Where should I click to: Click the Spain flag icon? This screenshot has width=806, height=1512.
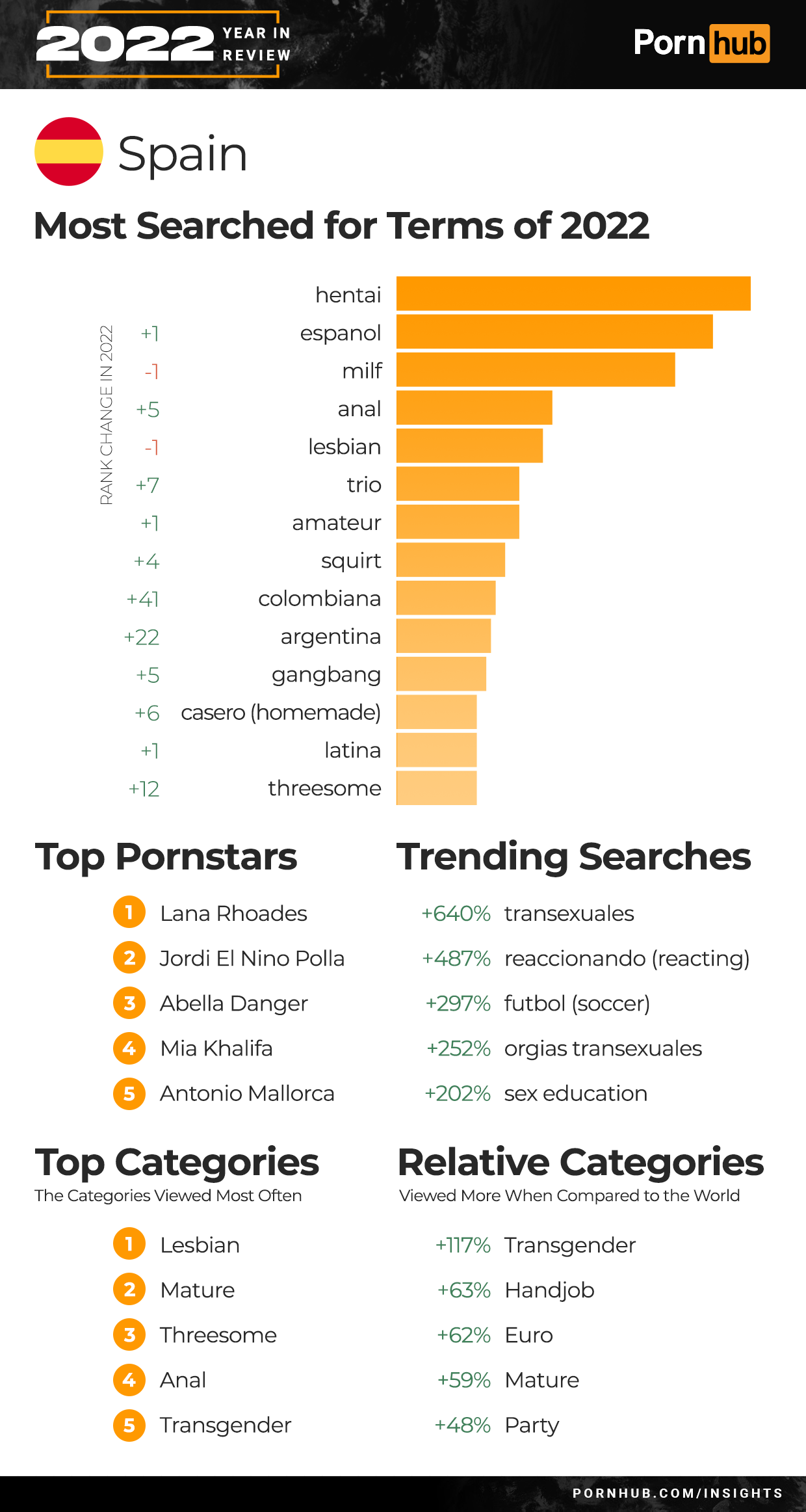click(68, 152)
